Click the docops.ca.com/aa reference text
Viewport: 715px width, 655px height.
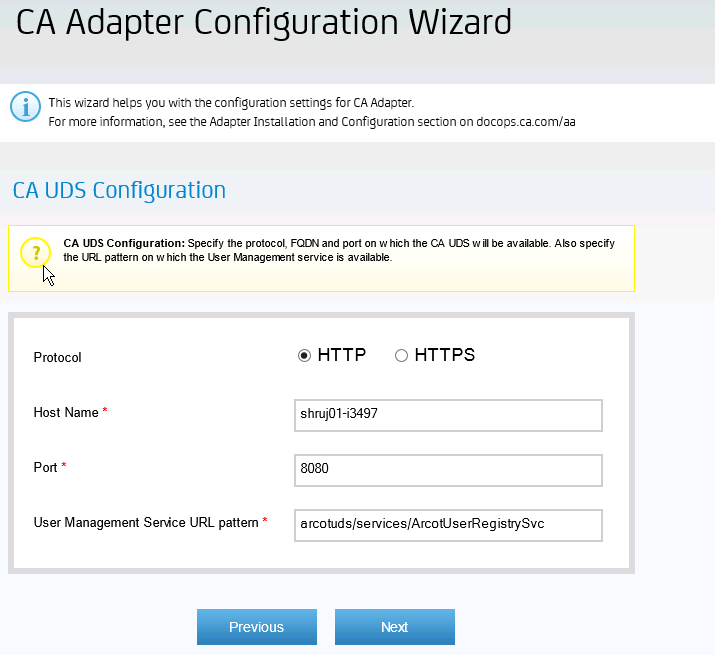(x=526, y=122)
